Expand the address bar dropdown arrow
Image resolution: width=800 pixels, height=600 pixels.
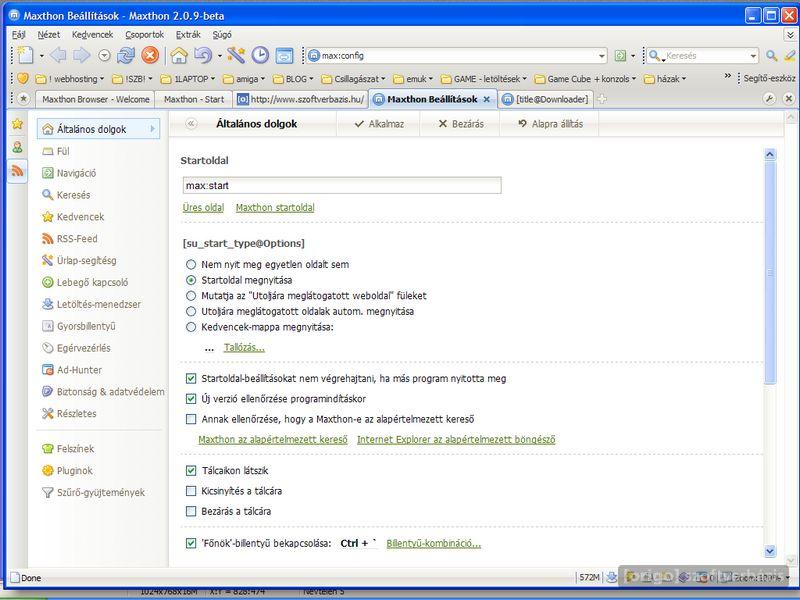[x=602, y=56]
